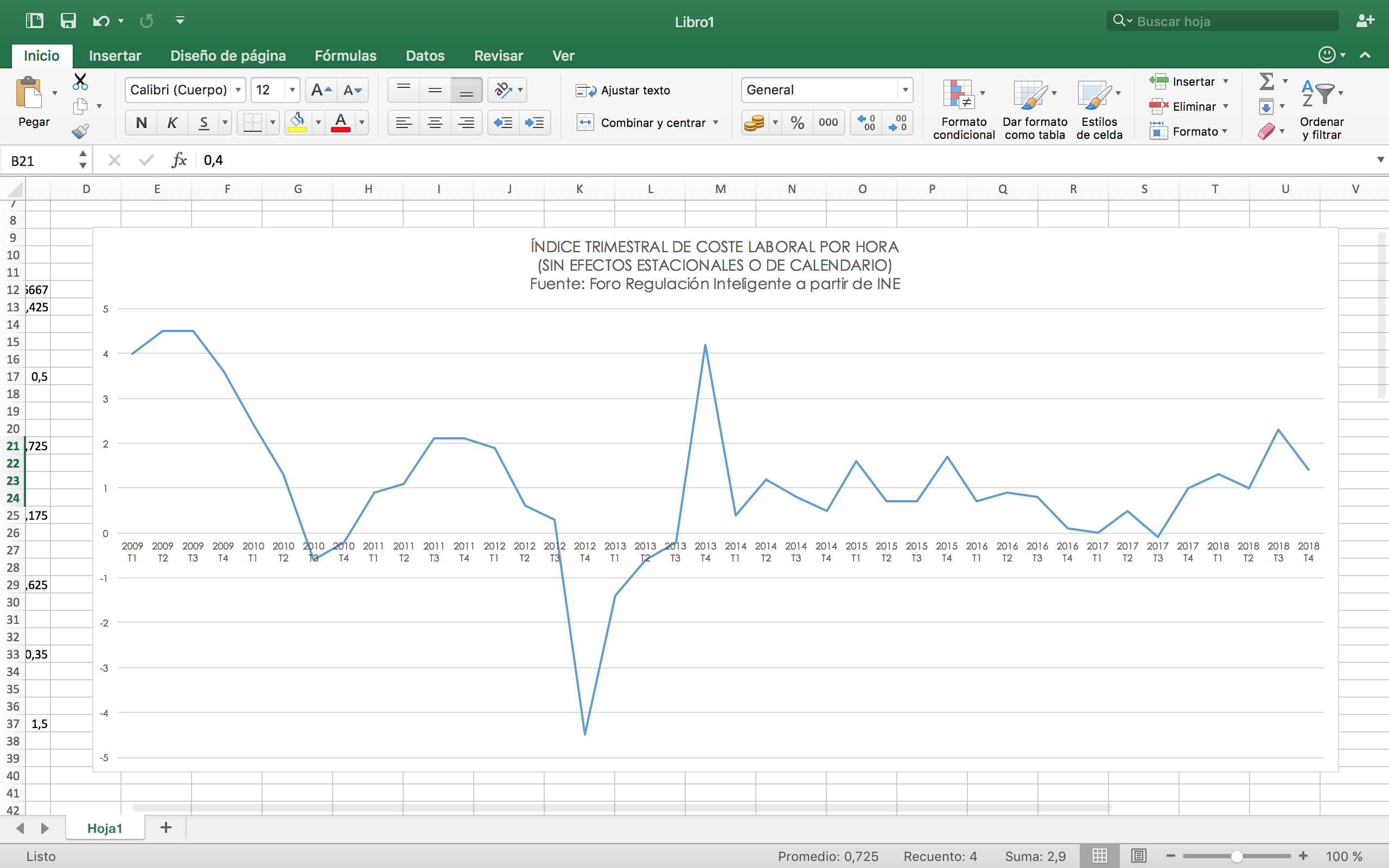
Task: Click the AutoSum sigma icon
Action: coord(1267,81)
